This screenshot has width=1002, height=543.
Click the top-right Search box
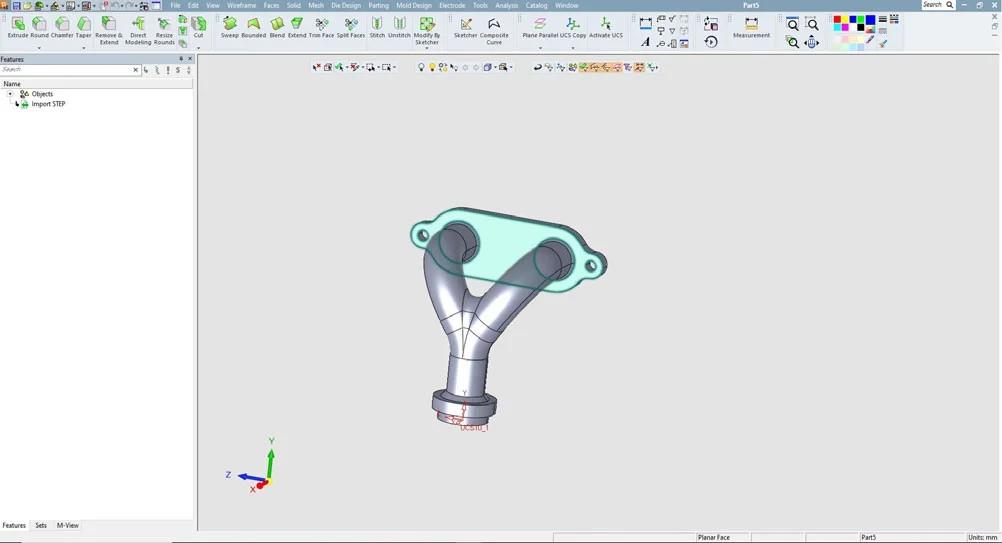pyautogui.click(x=938, y=4)
